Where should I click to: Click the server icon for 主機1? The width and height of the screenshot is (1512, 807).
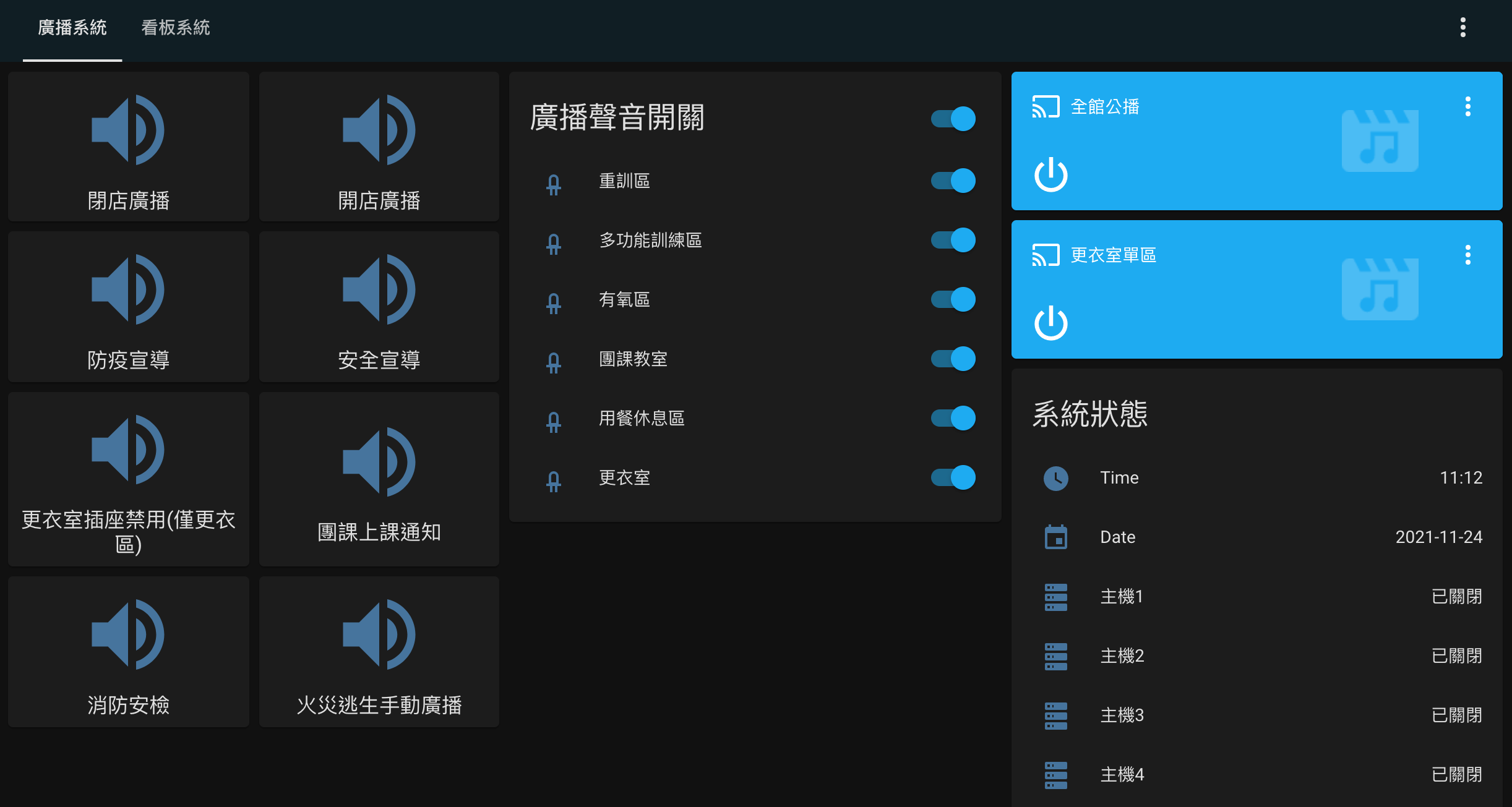click(x=1056, y=597)
